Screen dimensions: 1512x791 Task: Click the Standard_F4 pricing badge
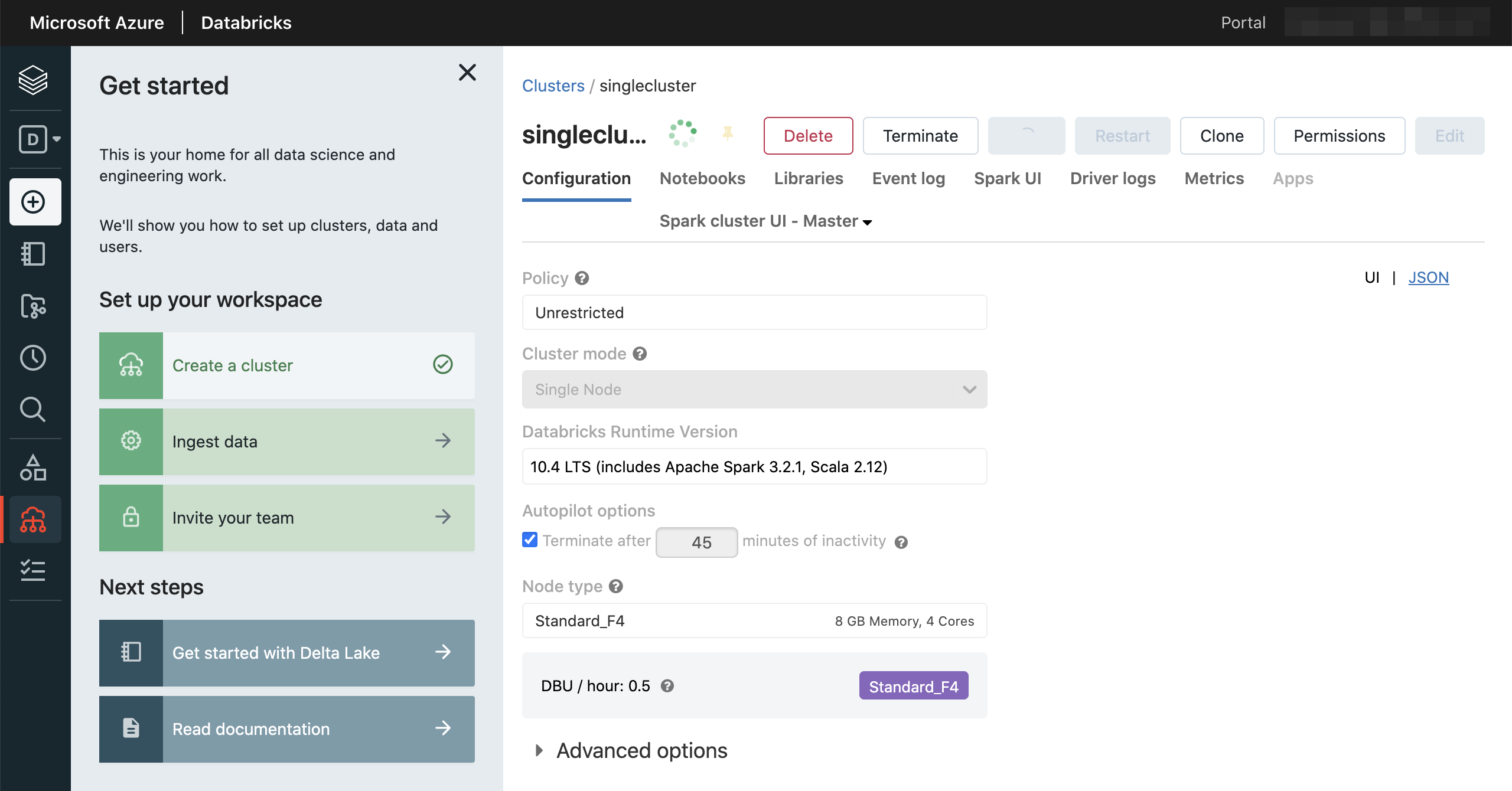[x=913, y=686]
